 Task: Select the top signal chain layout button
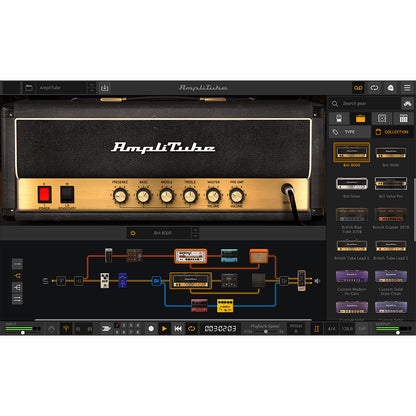tap(17, 264)
